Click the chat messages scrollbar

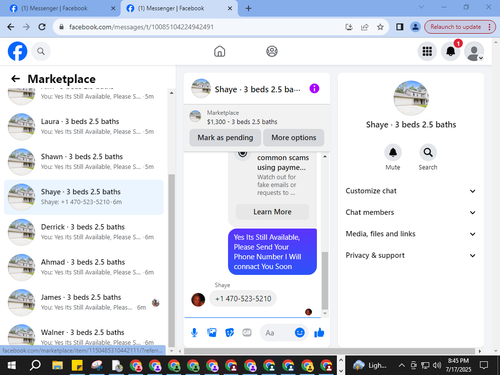point(325,280)
